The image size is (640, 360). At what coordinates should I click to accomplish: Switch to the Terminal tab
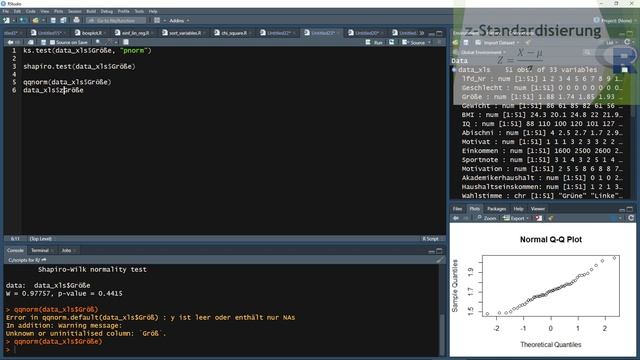click(x=40, y=251)
